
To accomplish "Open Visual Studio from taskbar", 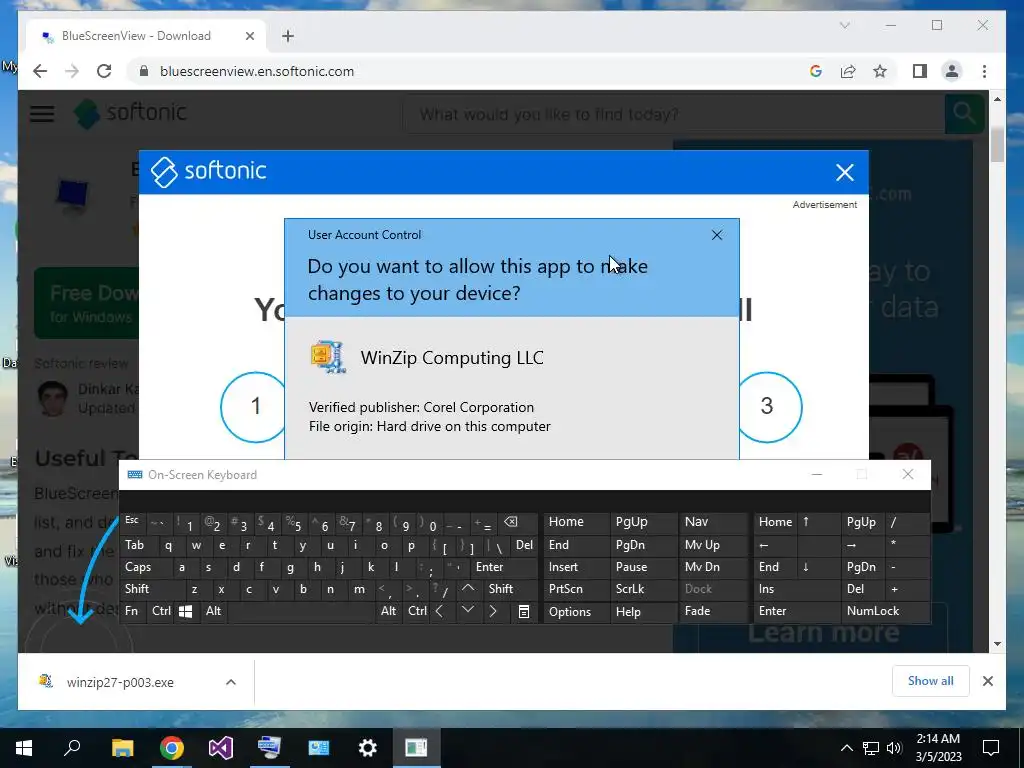I will point(221,748).
